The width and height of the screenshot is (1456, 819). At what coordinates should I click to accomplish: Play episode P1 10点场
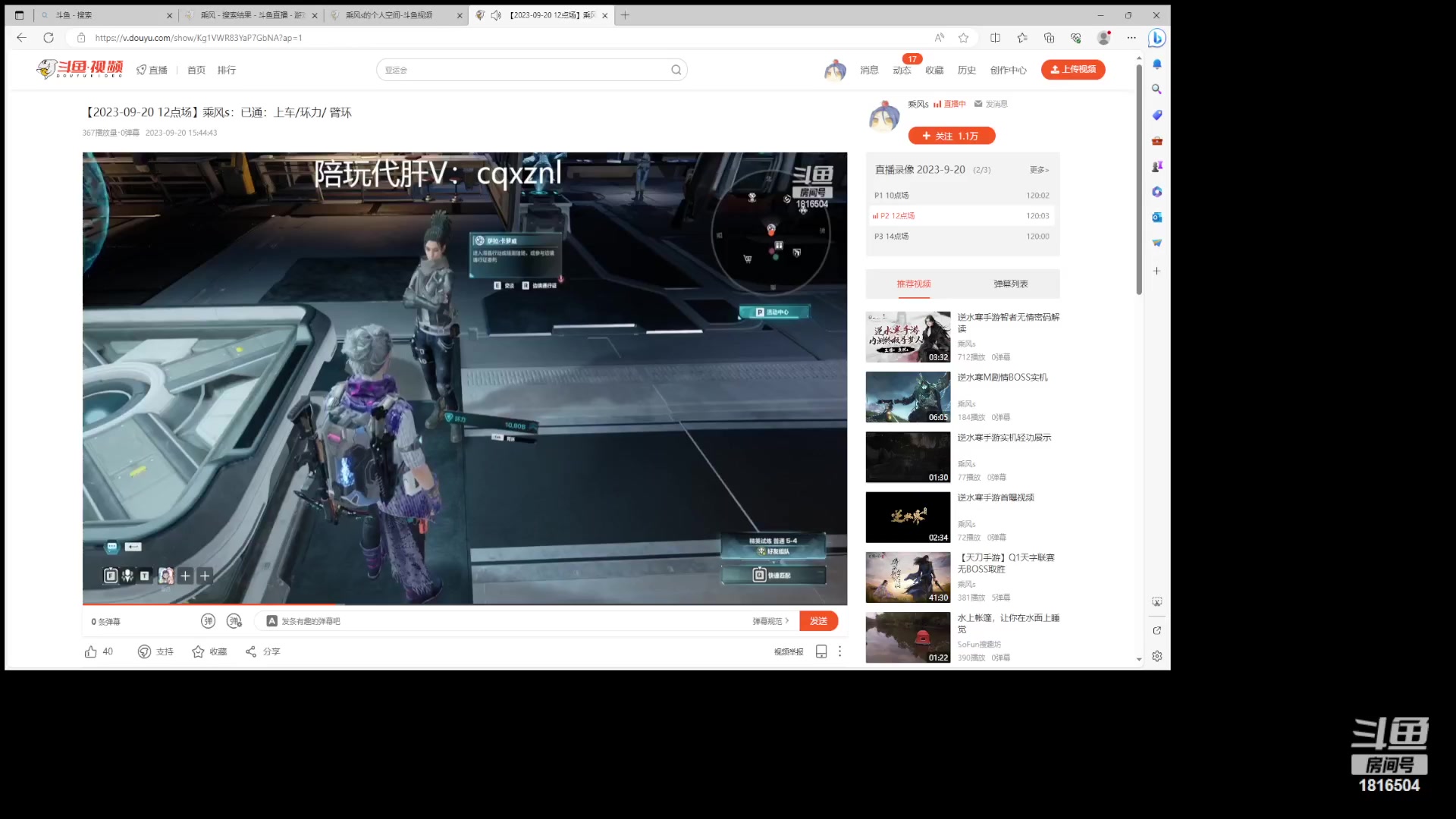pyautogui.click(x=962, y=195)
